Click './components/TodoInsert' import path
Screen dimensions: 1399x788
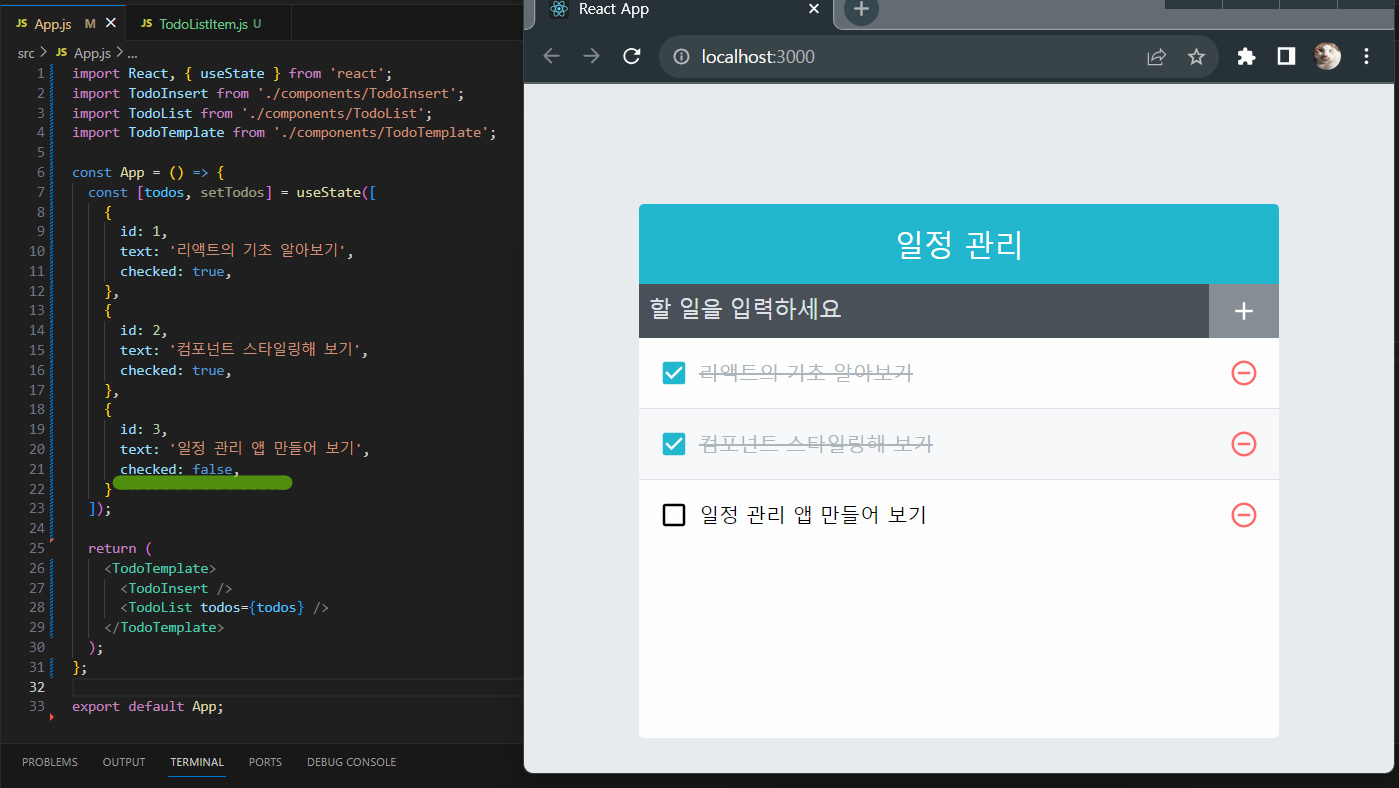[x=360, y=93]
